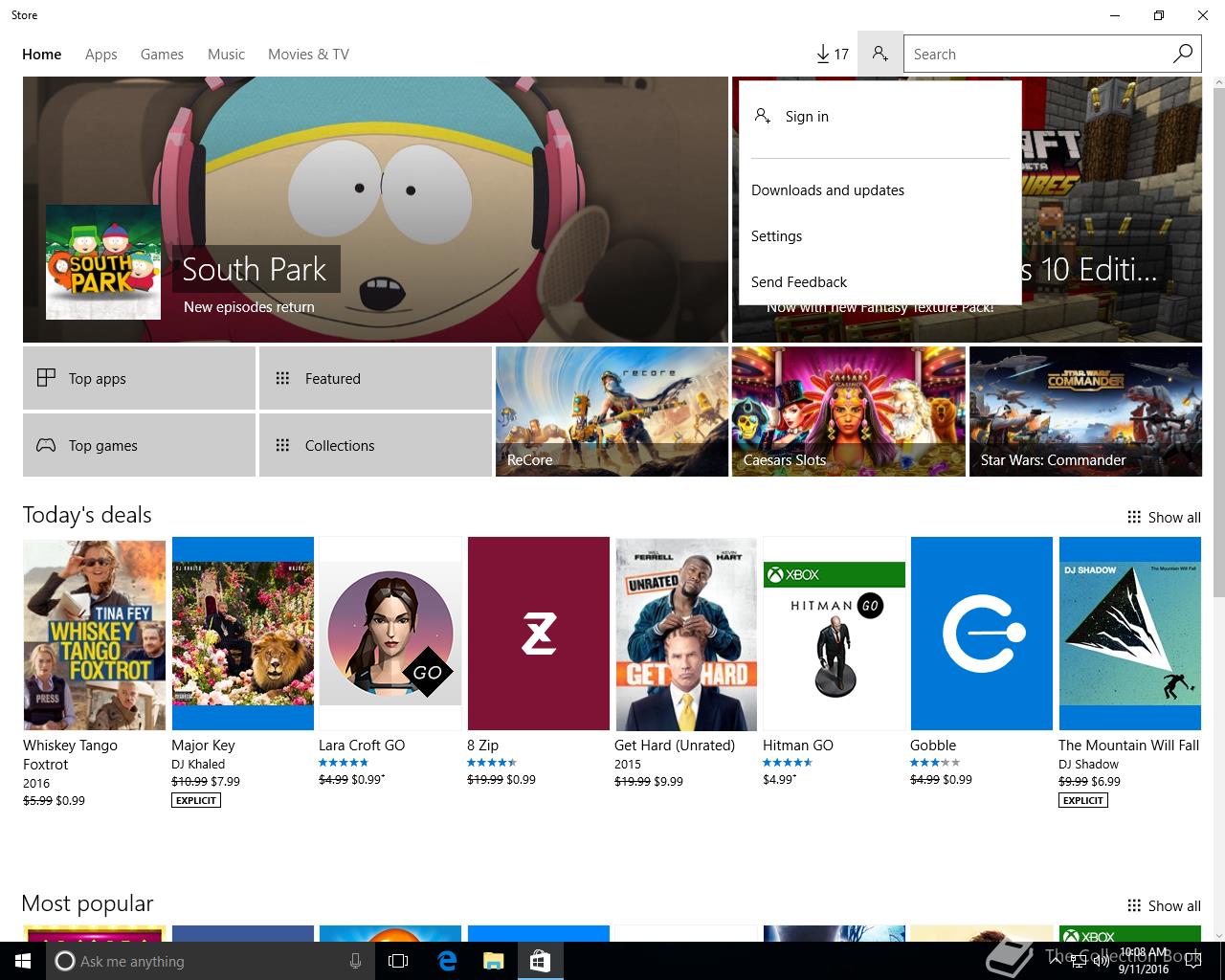This screenshot has height=980, width=1225.
Task: Launch Microsoft Edge from the taskbar
Action: tap(447, 961)
